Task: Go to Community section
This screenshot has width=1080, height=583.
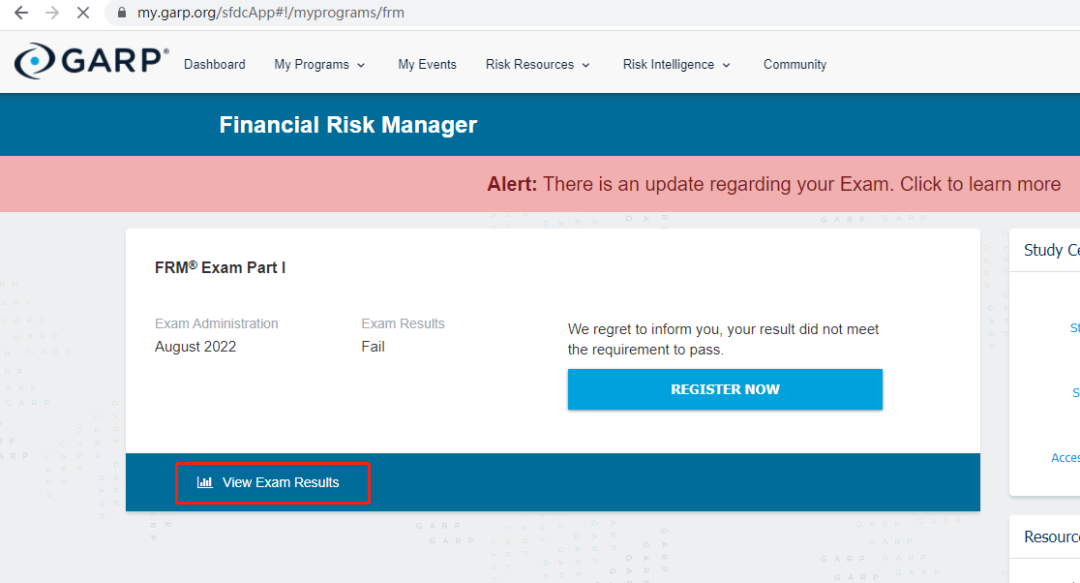Action: click(x=795, y=64)
